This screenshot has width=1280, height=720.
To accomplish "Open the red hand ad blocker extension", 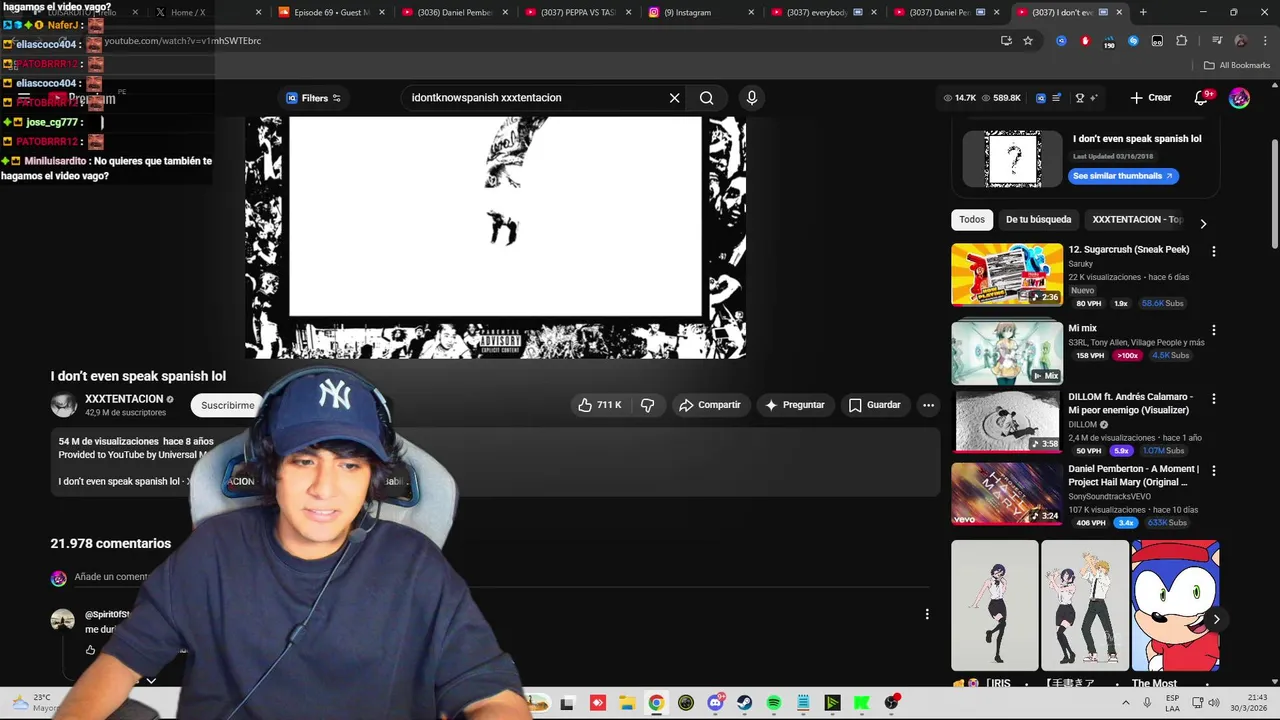I will (x=1085, y=41).
